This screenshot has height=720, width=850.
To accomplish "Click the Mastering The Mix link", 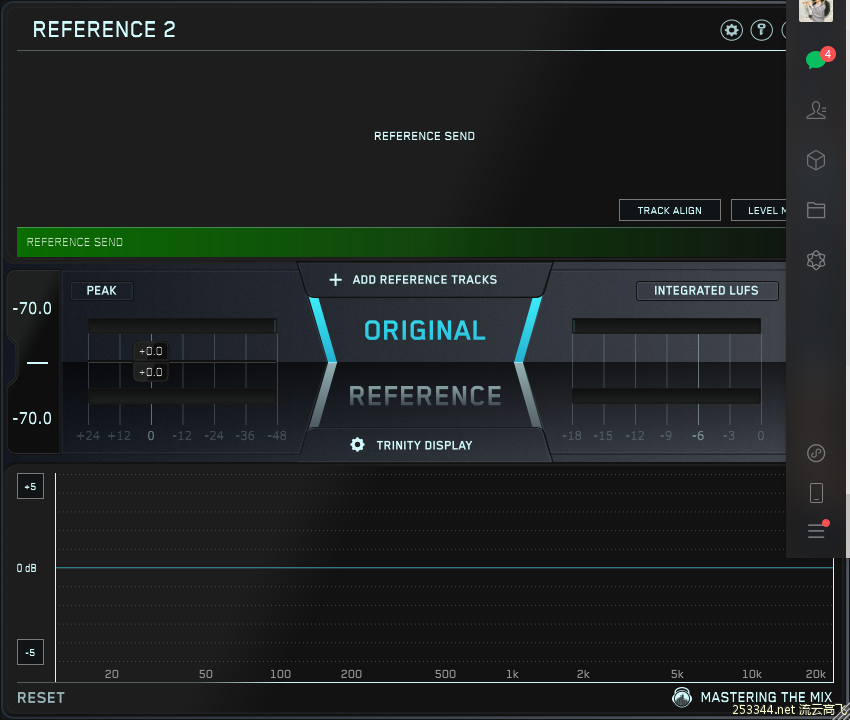I will [x=766, y=697].
